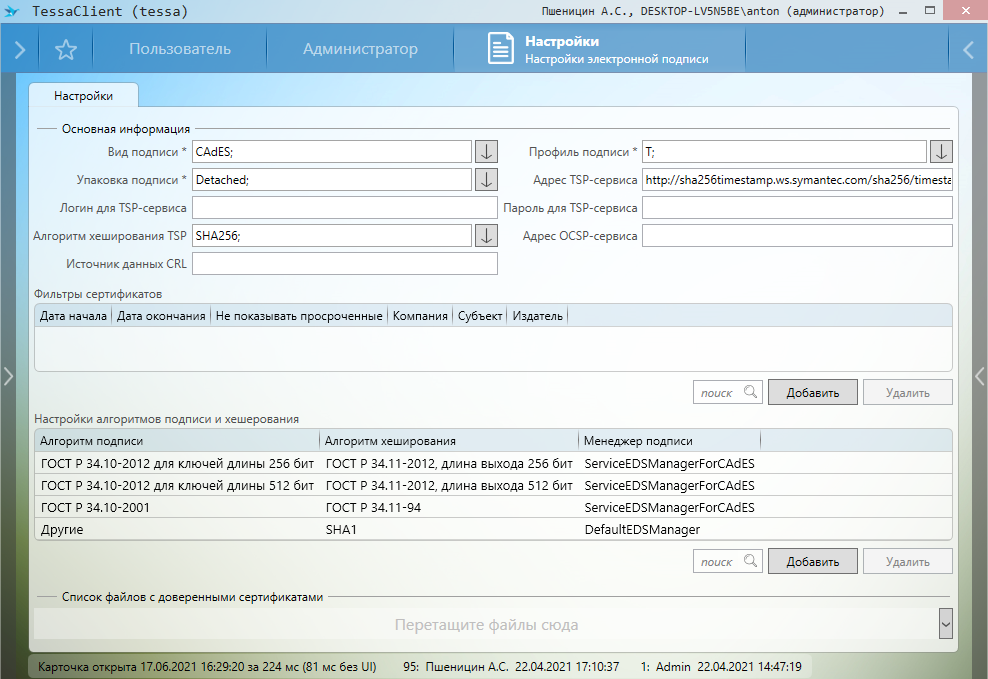
Task: Click the favorites star icon
Action: click(x=66, y=50)
